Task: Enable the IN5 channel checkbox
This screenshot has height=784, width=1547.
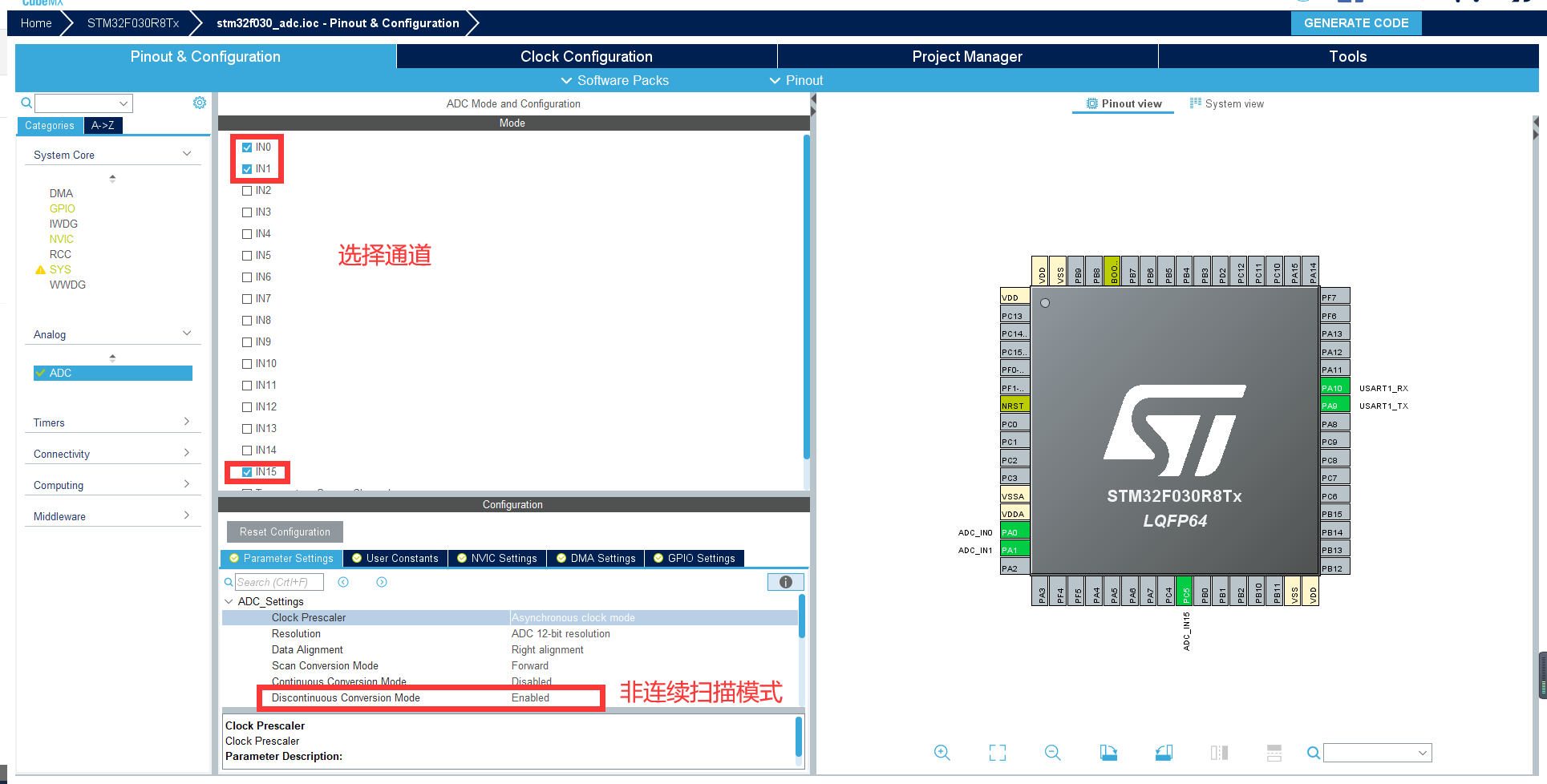Action: tap(247, 256)
